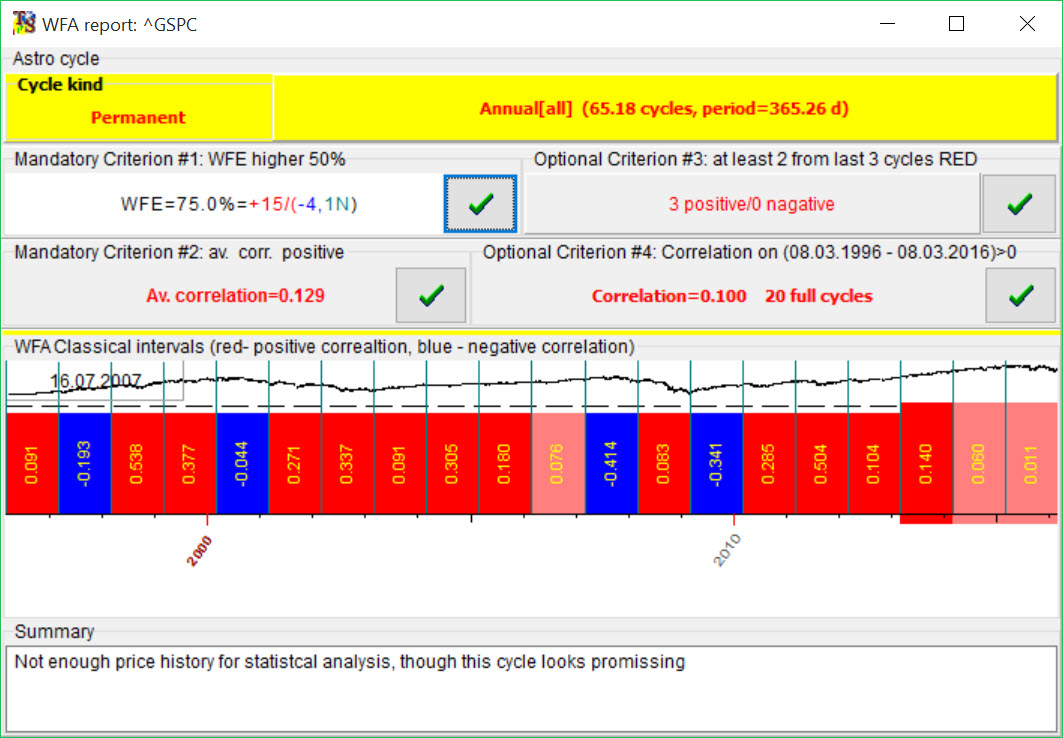Click the WFA report app icon in title bar

21,23
